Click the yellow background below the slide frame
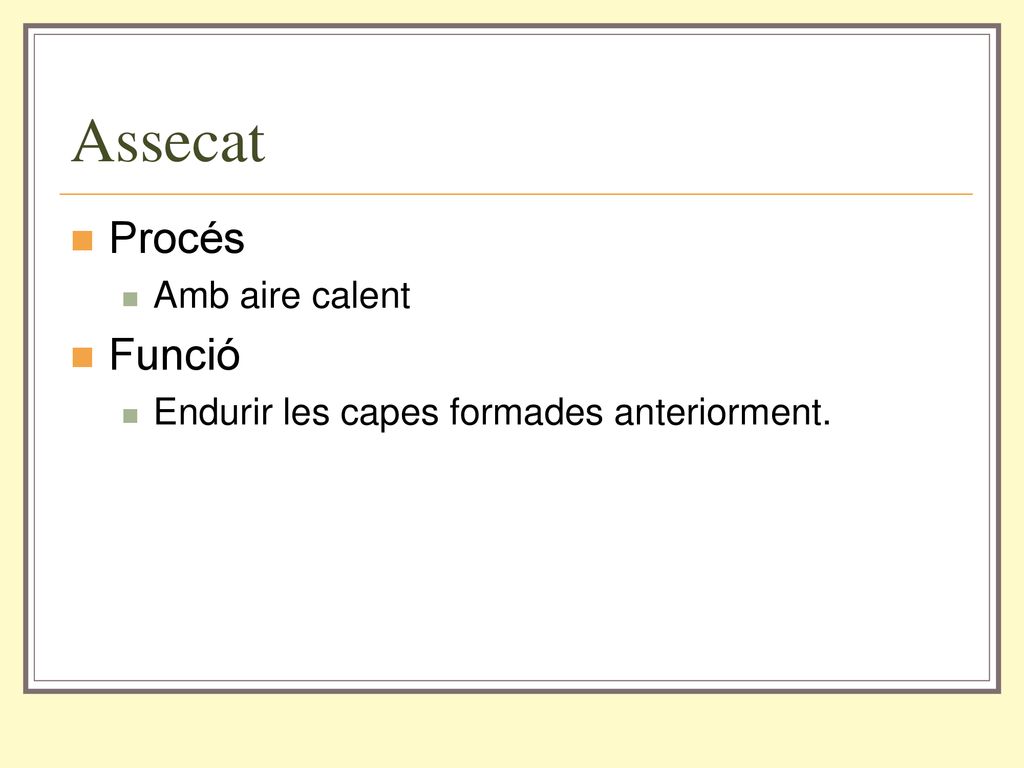 pos(512,730)
